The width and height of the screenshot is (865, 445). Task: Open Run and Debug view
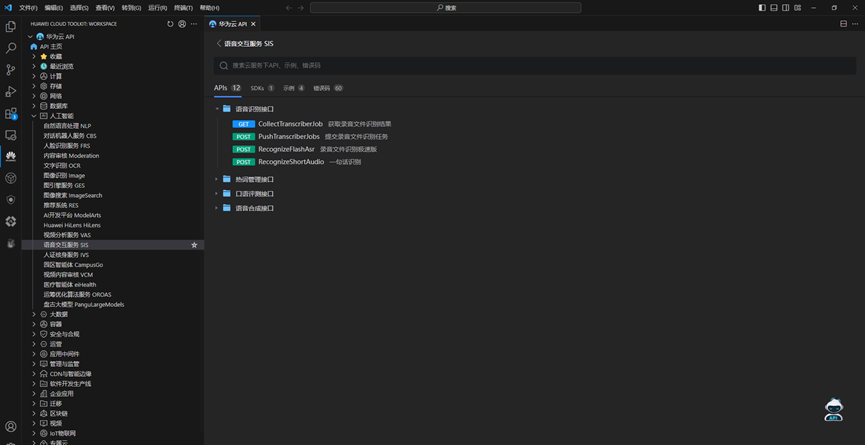(10, 91)
